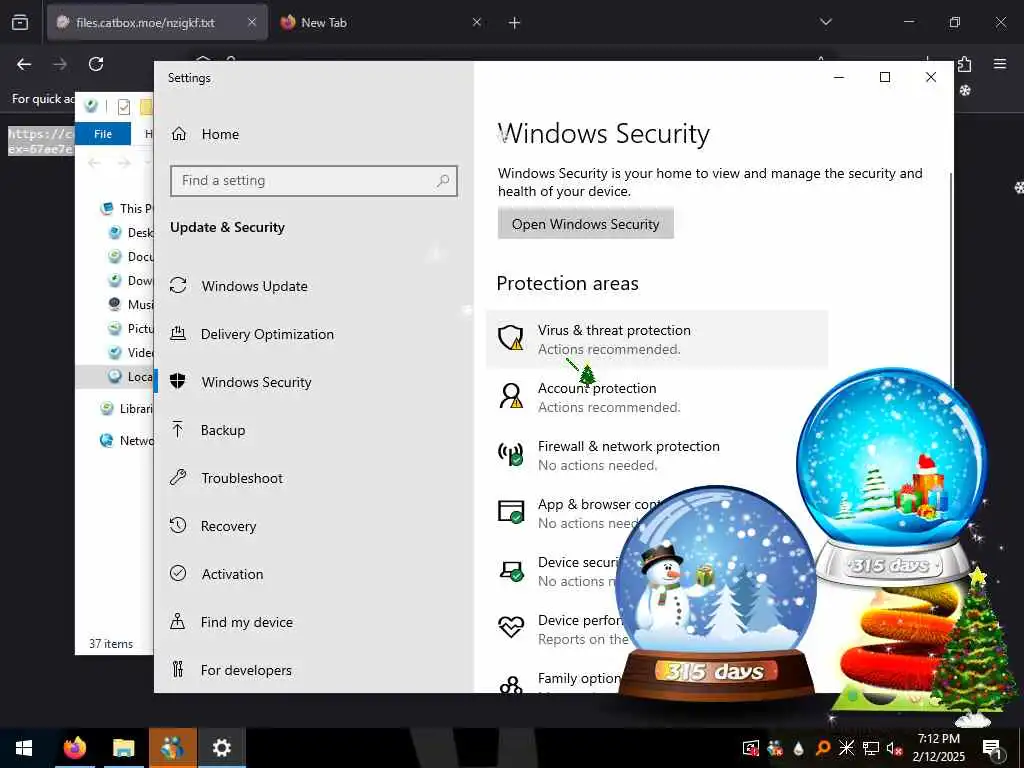The image size is (1024, 768).
Task: Click the volume speaker tray icon
Action: pos(893,748)
